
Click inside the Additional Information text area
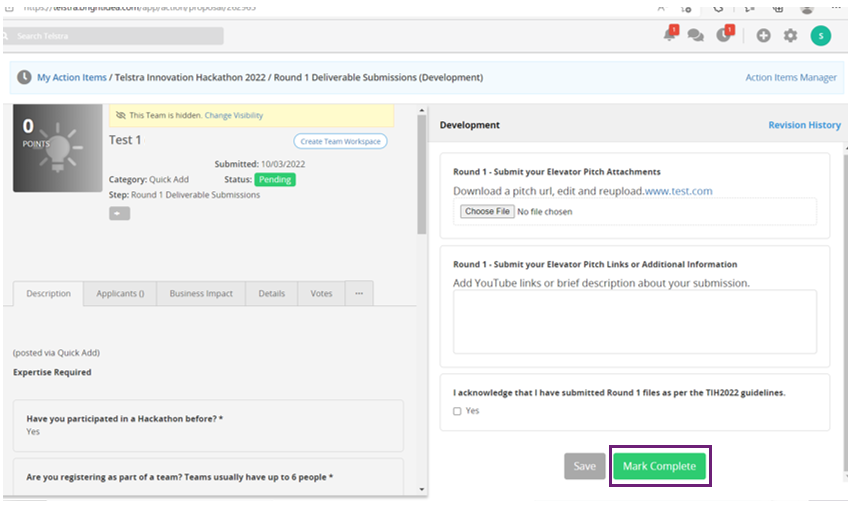point(634,322)
